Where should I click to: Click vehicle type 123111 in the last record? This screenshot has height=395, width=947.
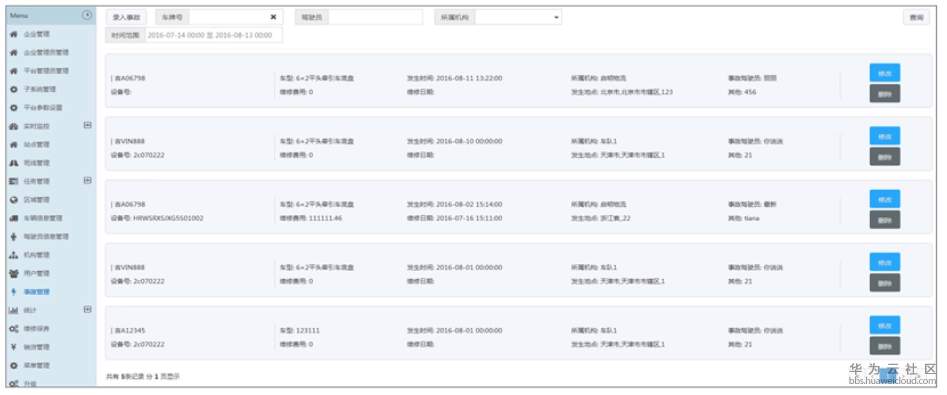308,330
